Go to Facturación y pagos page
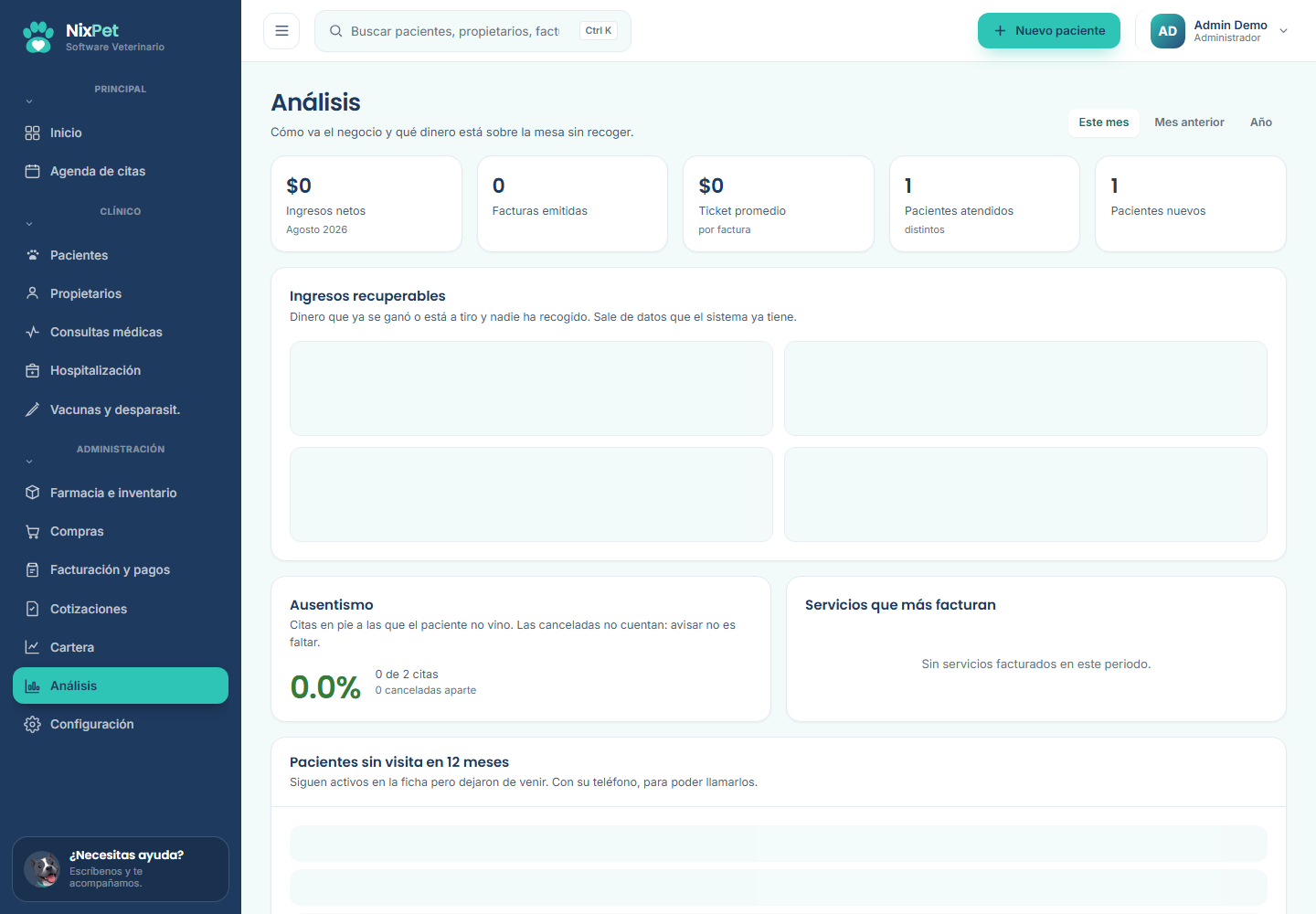 121,569
